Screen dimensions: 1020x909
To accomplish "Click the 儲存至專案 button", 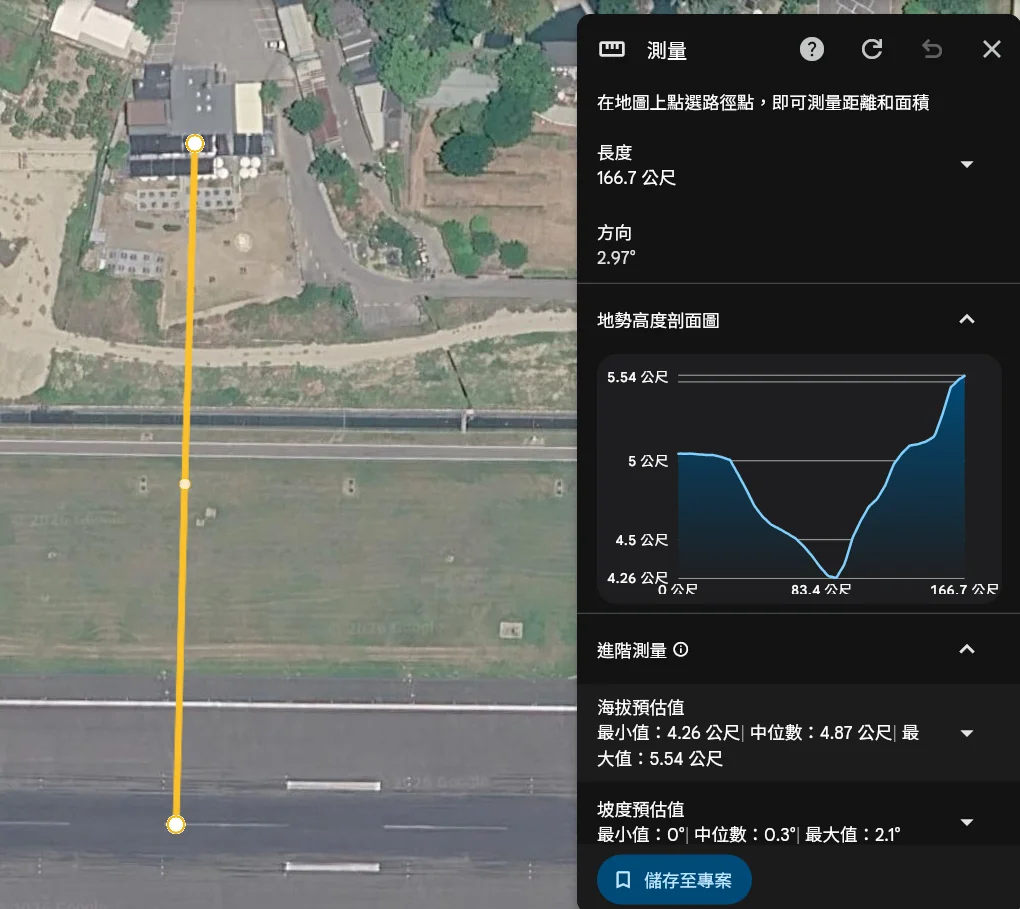I will tap(674, 880).
